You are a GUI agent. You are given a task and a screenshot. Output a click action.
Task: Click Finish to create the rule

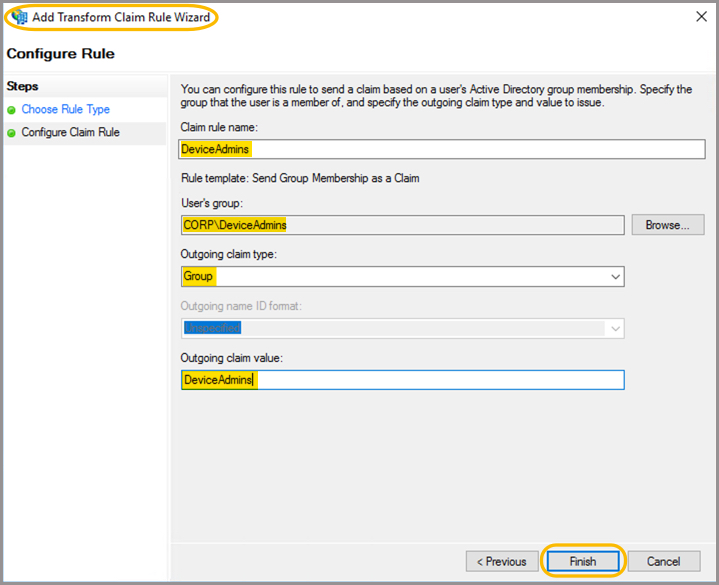click(x=583, y=561)
